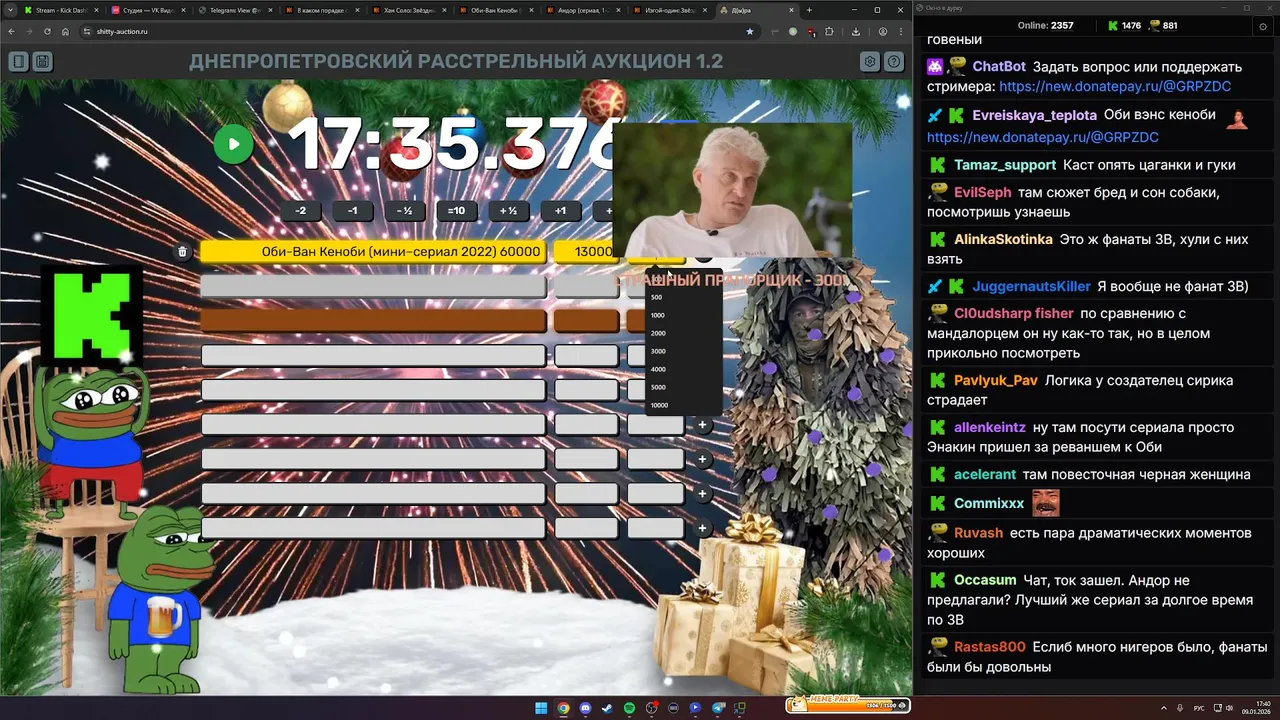This screenshot has width=1280, height=720.
Task: Open the Chrome three-dot menu
Action: coord(901,31)
